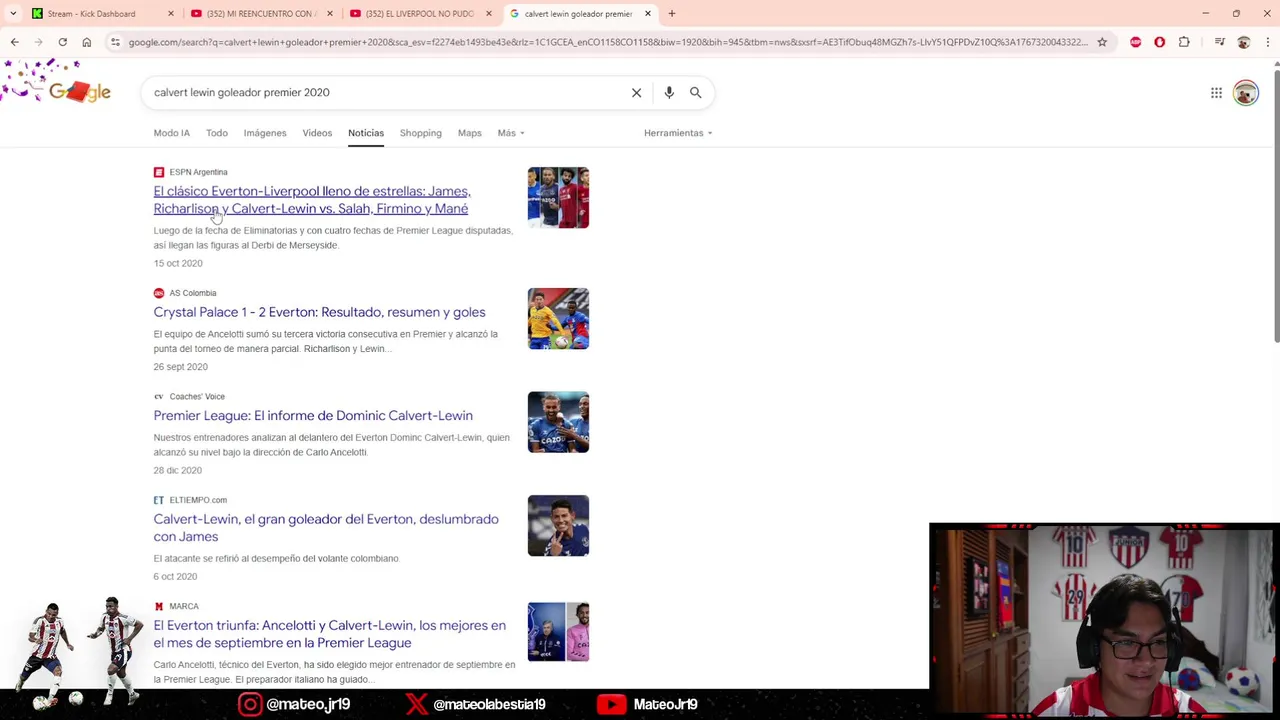This screenshot has height=720, width=1280.
Task: Close the Stream - Kick Dashboard tab
Action: (x=170, y=14)
